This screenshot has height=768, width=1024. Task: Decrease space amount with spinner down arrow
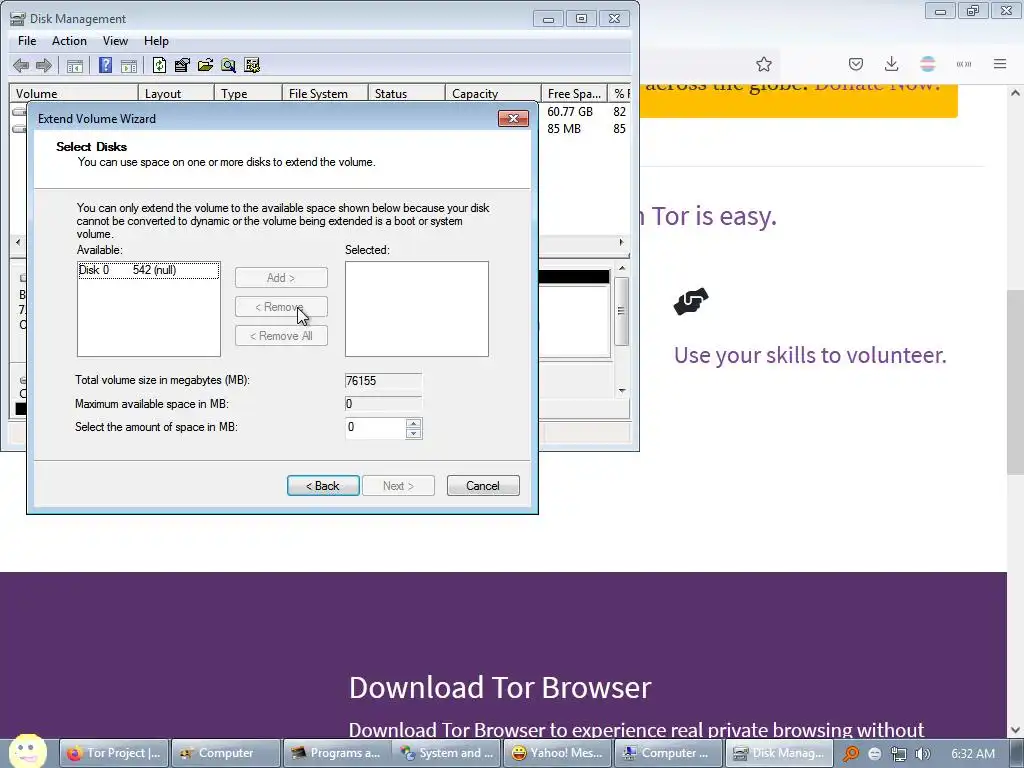pyautogui.click(x=413, y=434)
